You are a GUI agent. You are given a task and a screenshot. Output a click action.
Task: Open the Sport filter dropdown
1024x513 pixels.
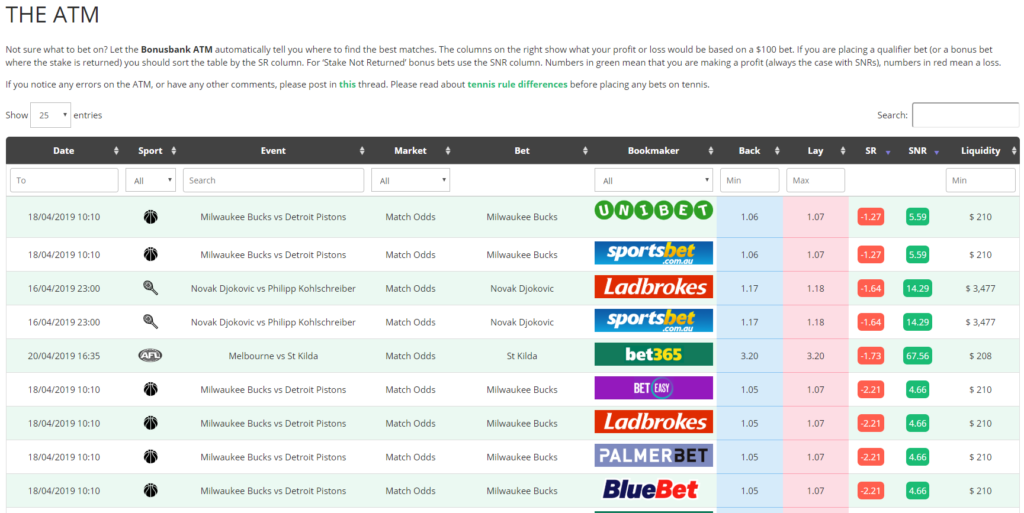point(151,181)
